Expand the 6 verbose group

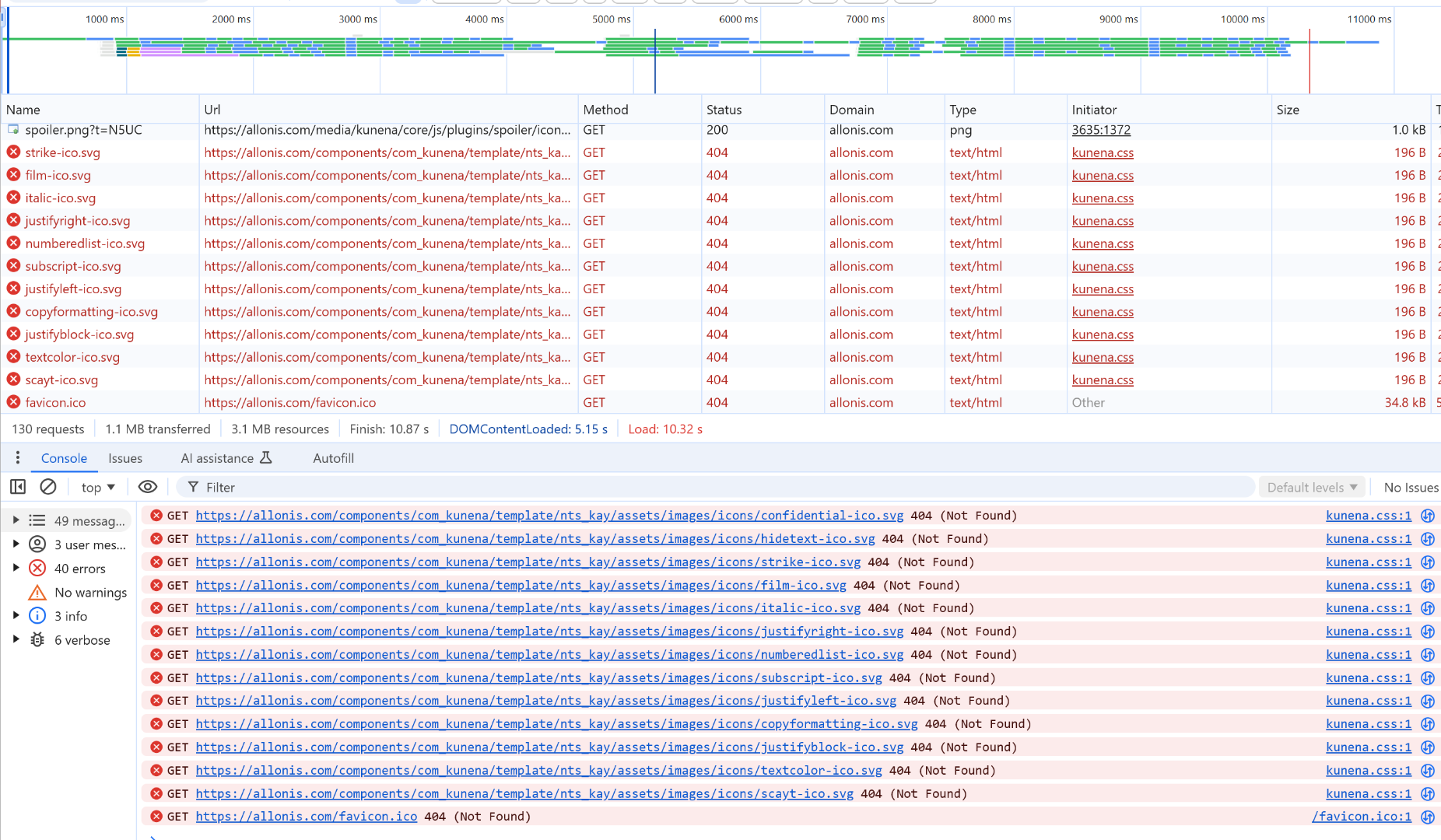click(x=16, y=640)
